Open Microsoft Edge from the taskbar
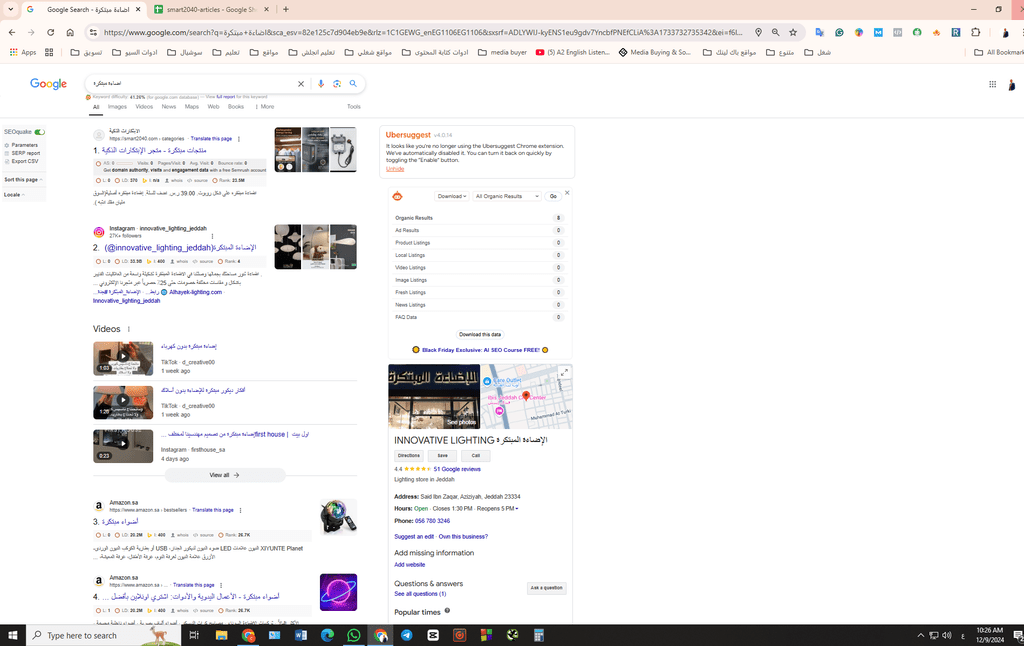1024x646 pixels. pyautogui.click(x=327, y=635)
